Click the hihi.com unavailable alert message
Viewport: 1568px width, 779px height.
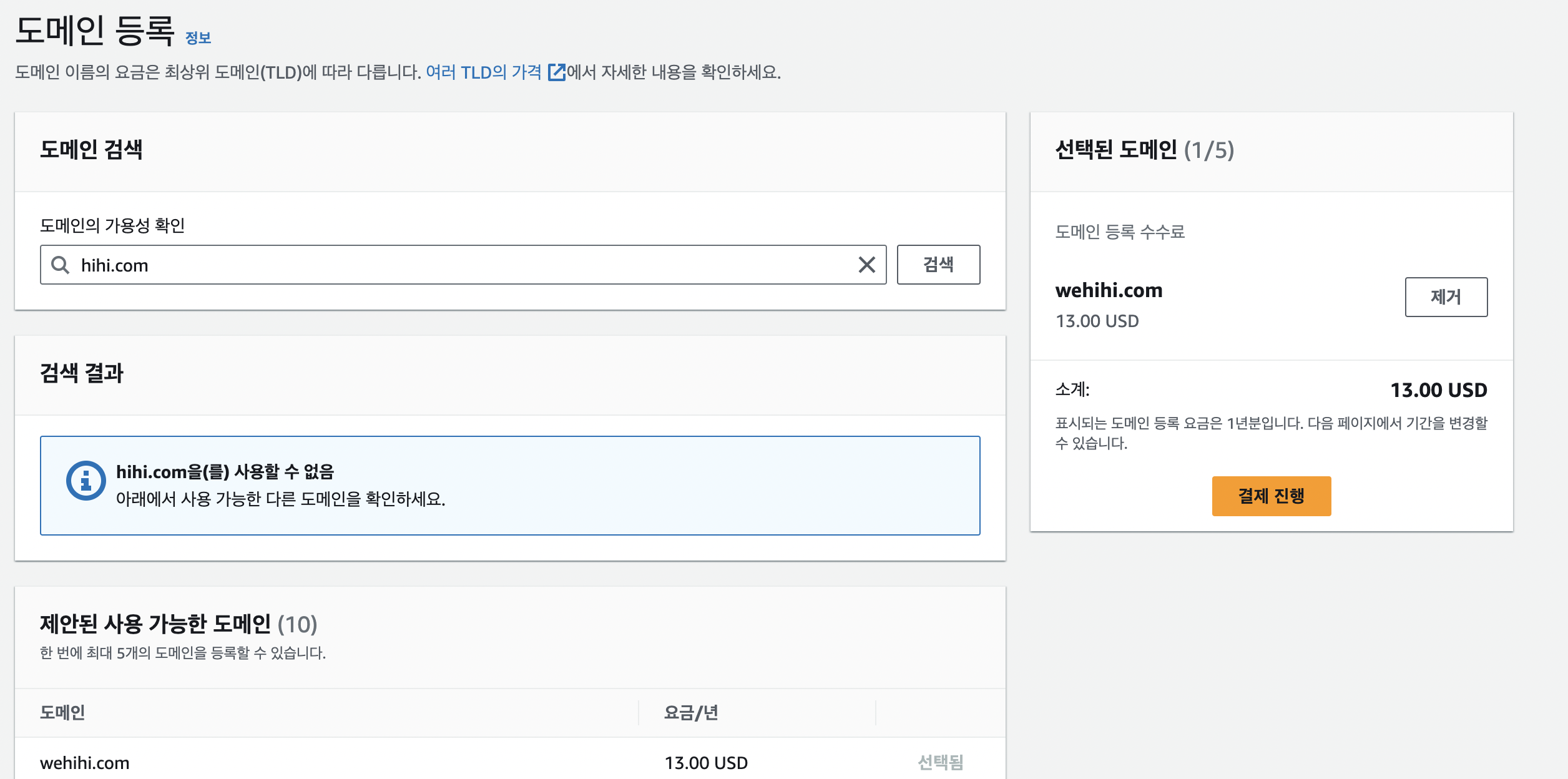(225, 471)
